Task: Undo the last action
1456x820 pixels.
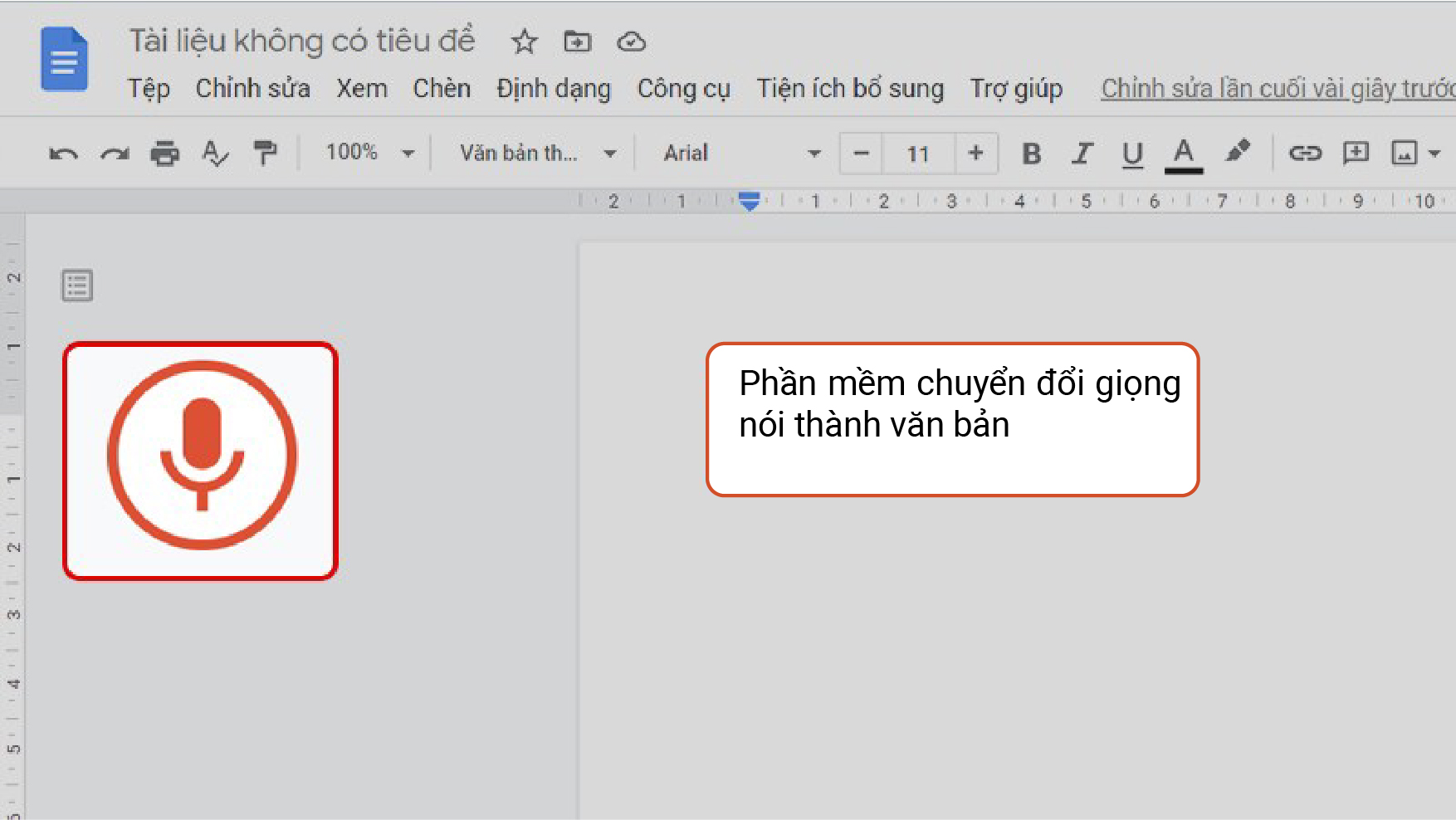Action: [63, 154]
